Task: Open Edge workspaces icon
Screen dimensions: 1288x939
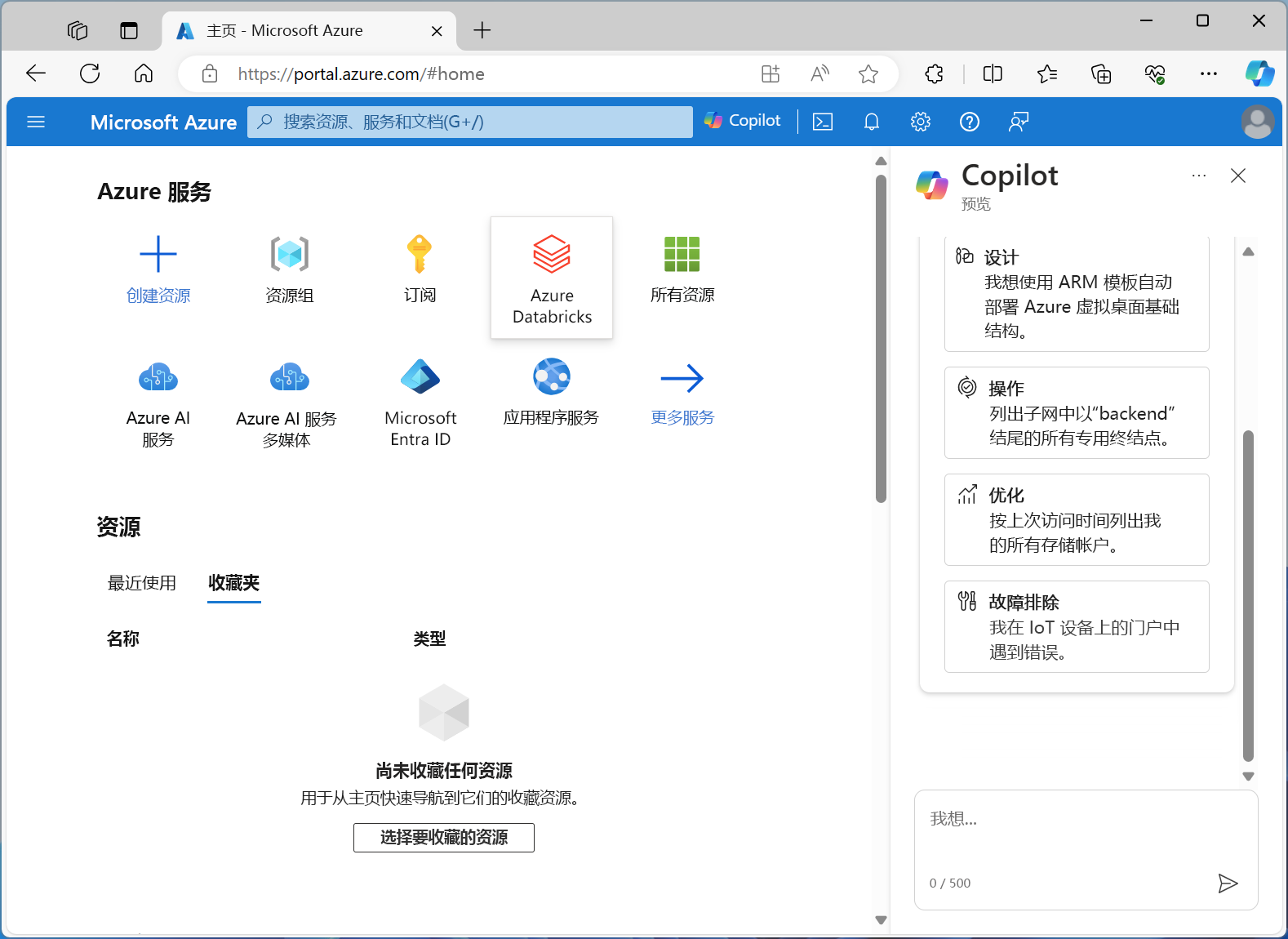Action: 78,31
